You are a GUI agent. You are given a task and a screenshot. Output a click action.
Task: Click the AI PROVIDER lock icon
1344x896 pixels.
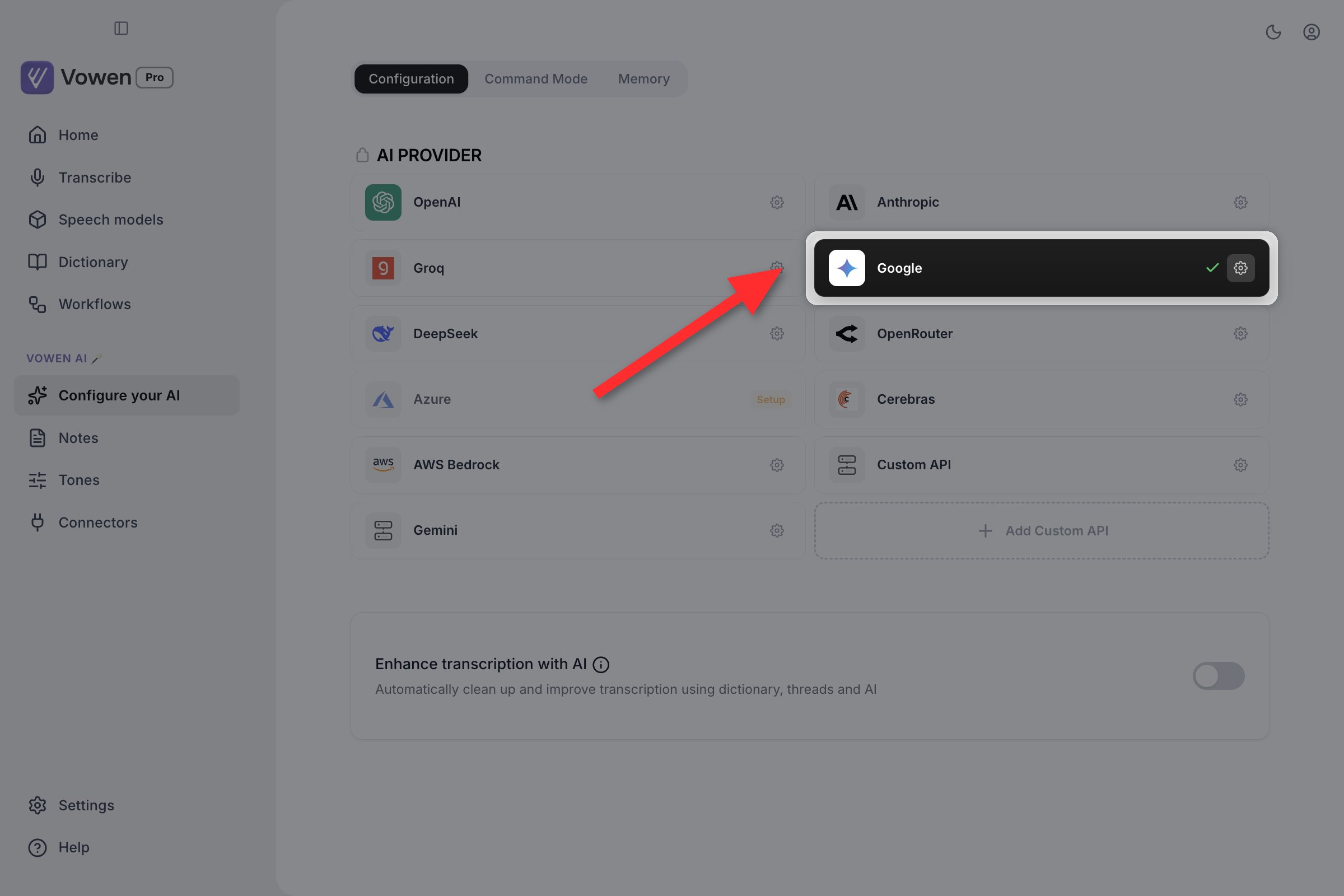362,155
